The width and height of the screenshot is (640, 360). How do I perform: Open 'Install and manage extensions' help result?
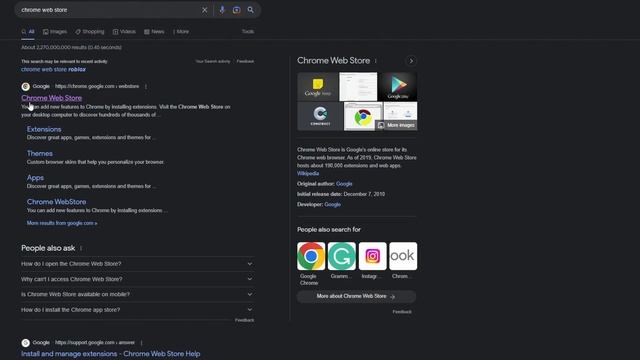[x=111, y=354]
